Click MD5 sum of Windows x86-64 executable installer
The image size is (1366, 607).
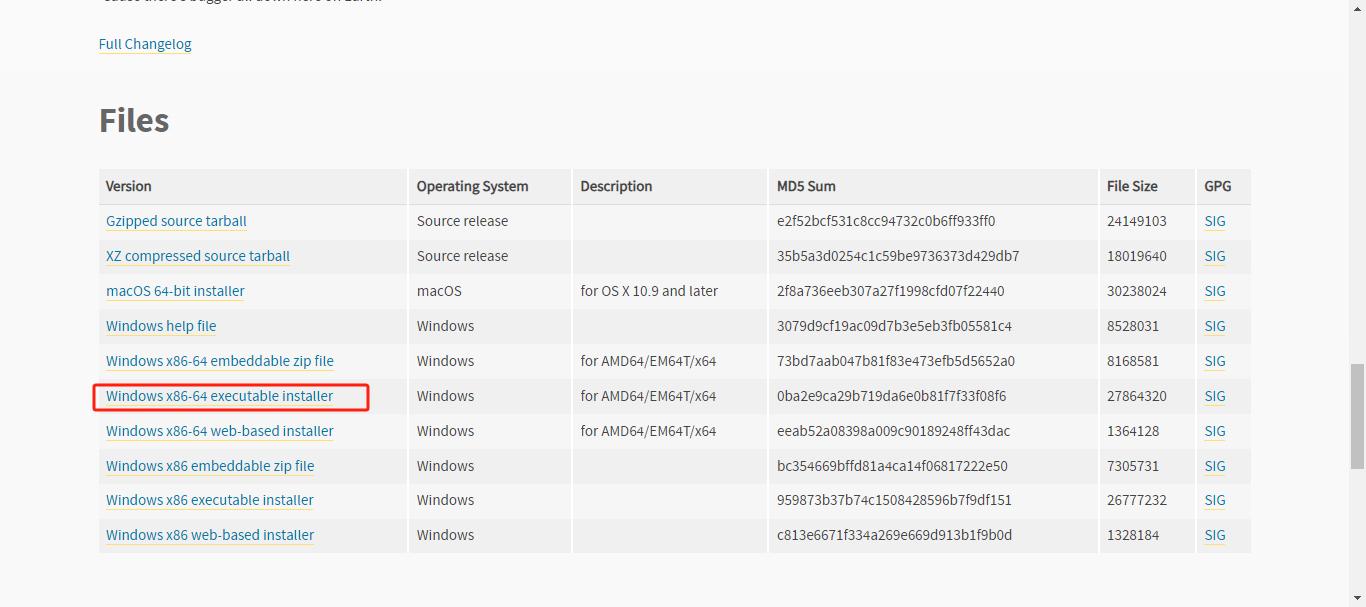click(891, 396)
